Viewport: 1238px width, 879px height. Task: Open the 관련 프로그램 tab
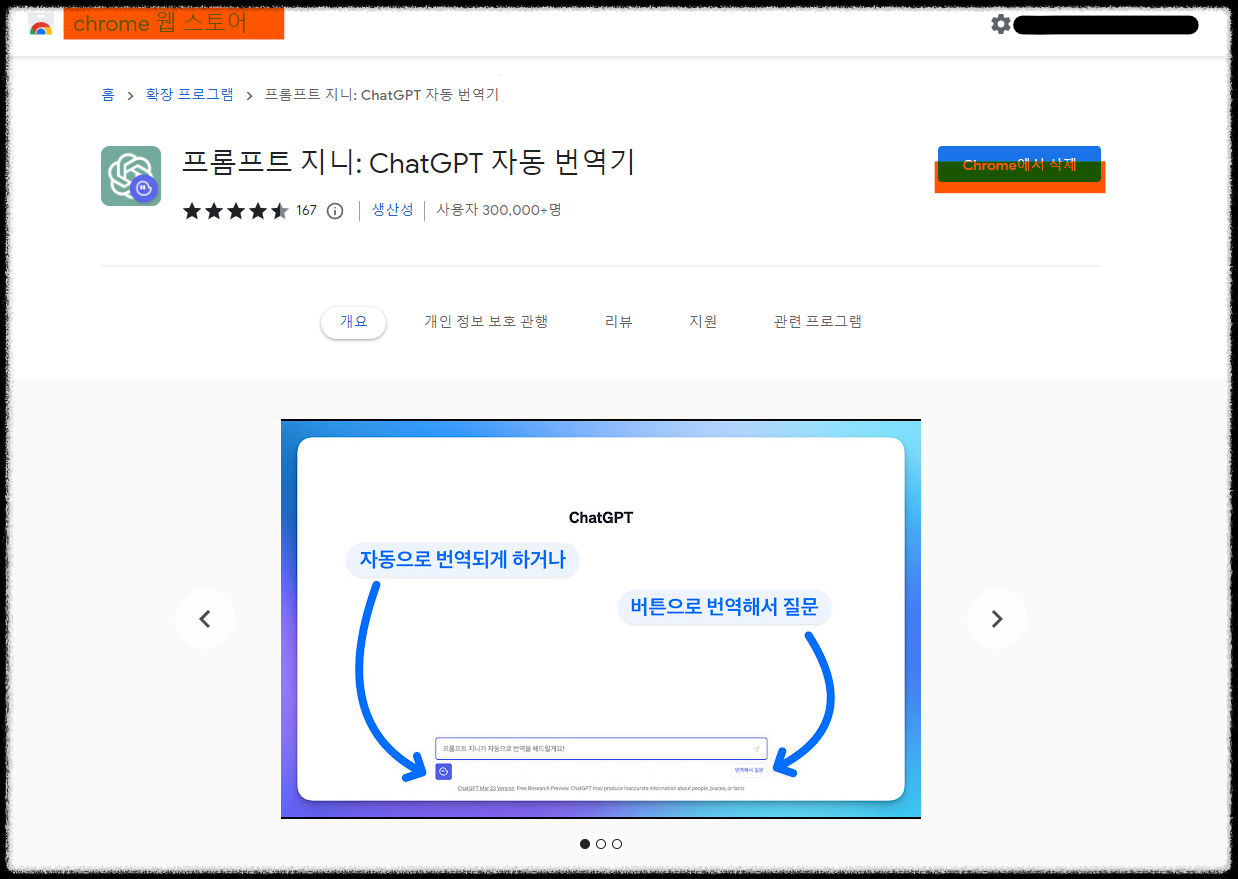pos(817,321)
